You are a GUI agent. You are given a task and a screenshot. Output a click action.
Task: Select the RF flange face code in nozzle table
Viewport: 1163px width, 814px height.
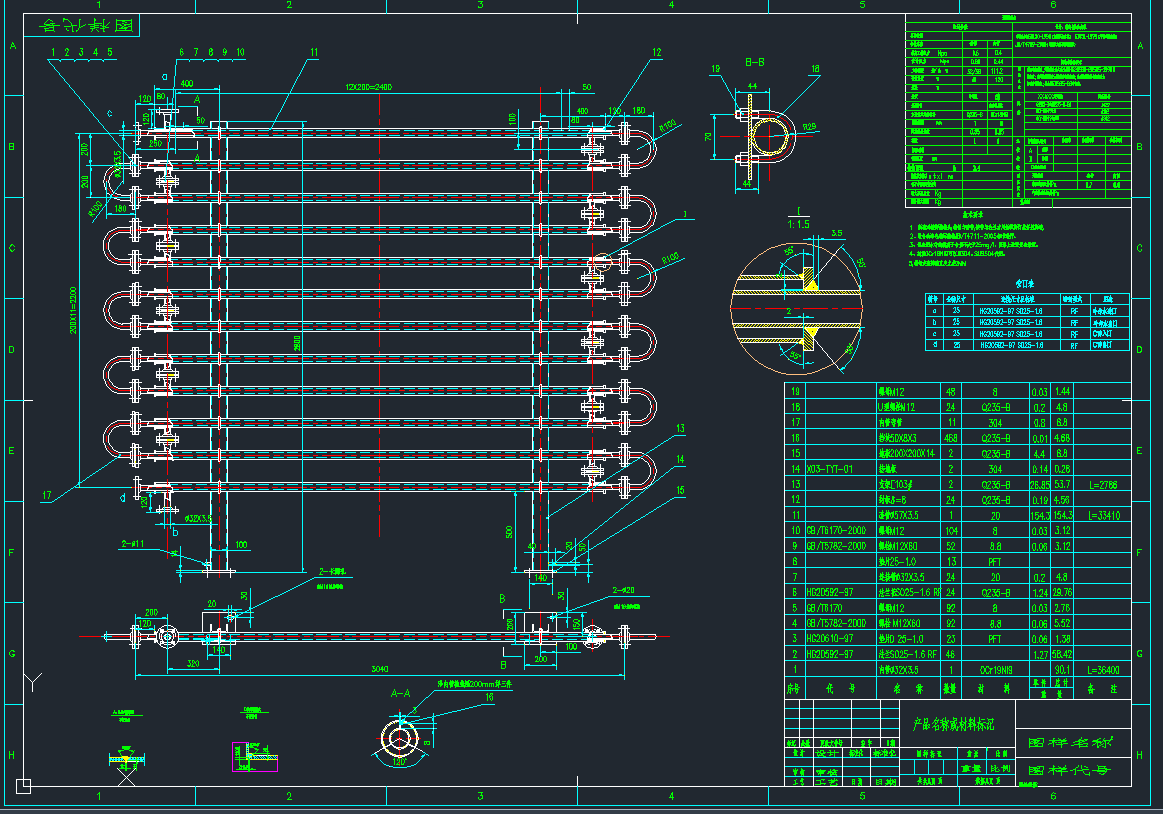point(1074,311)
